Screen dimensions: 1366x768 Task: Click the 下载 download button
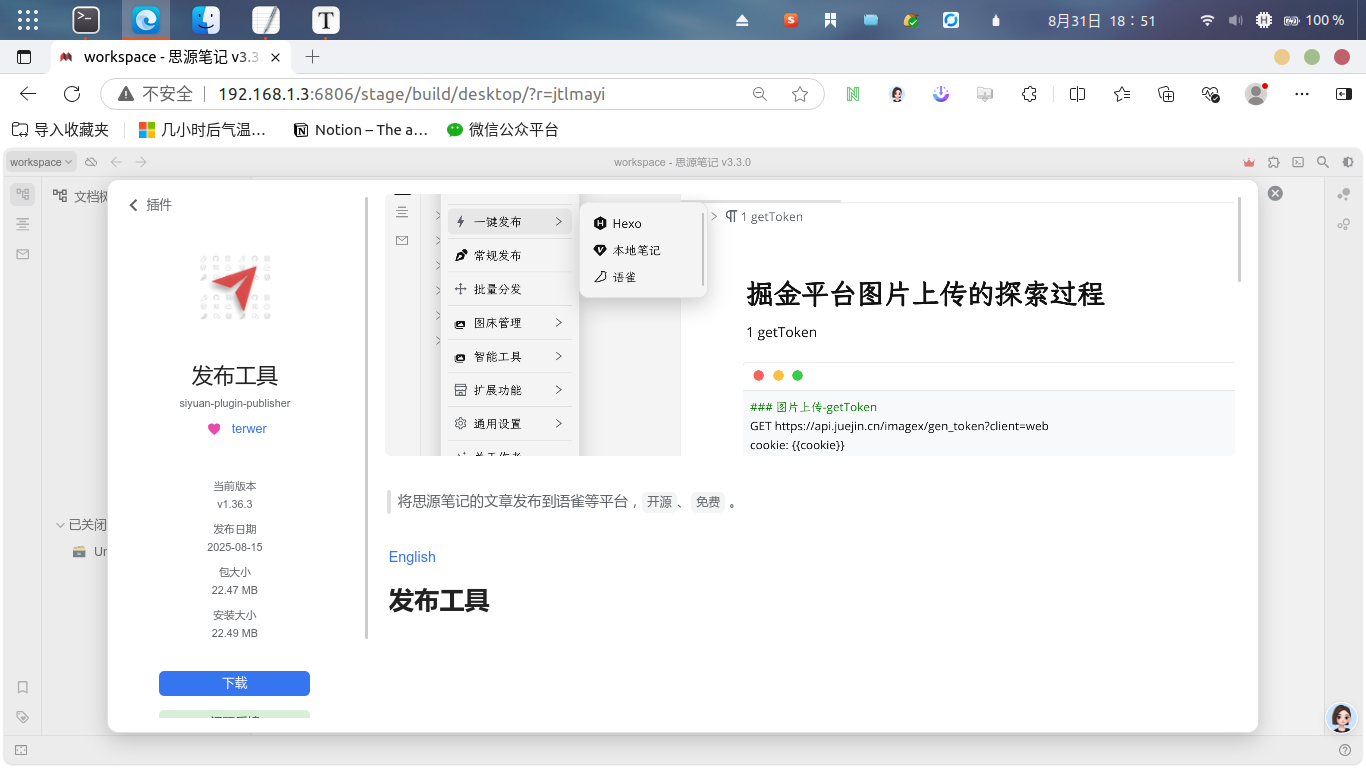coord(234,683)
